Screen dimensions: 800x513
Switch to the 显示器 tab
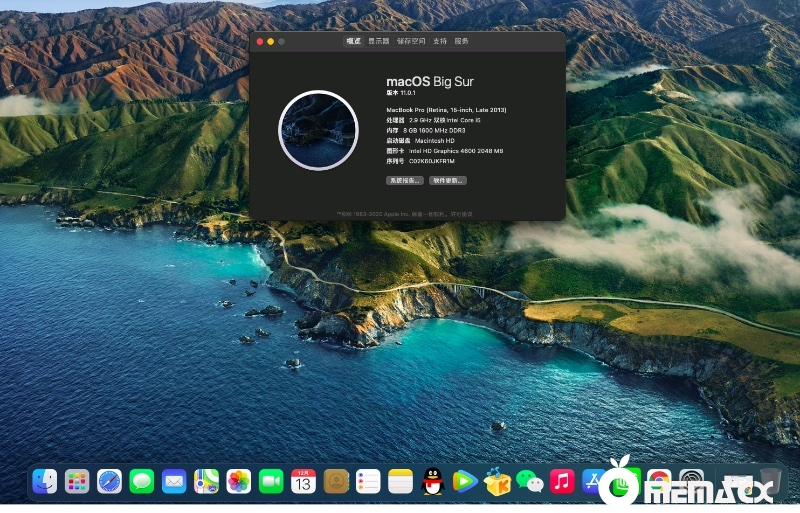click(x=379, y=42)
